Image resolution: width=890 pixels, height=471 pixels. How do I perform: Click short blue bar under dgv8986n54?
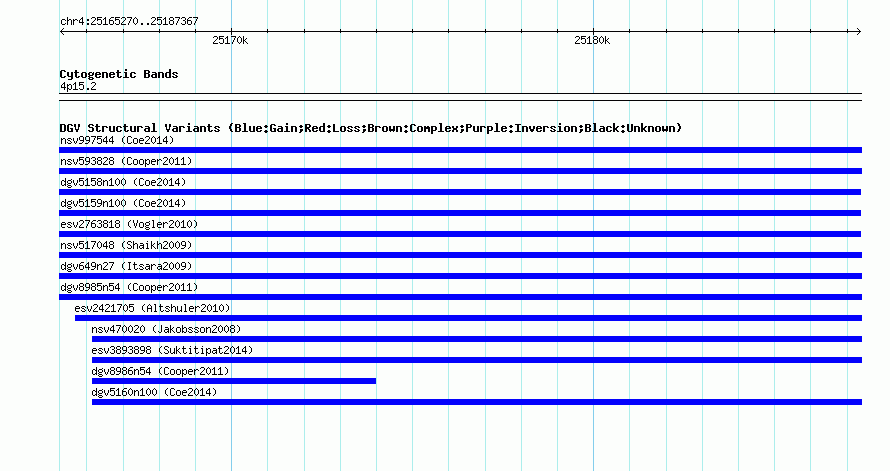(234, 381)
